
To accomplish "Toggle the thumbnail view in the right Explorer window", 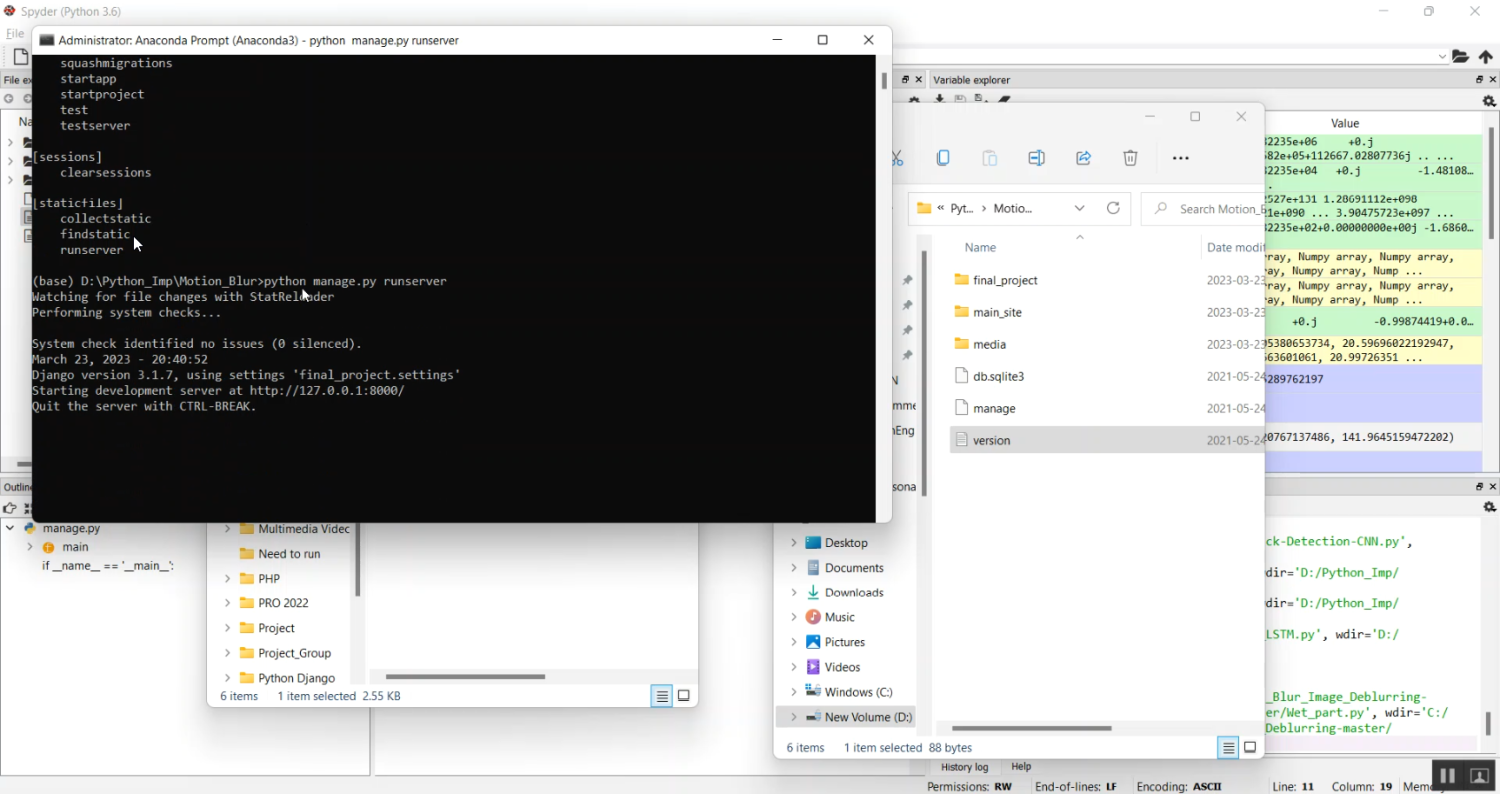I will 1250,747.
